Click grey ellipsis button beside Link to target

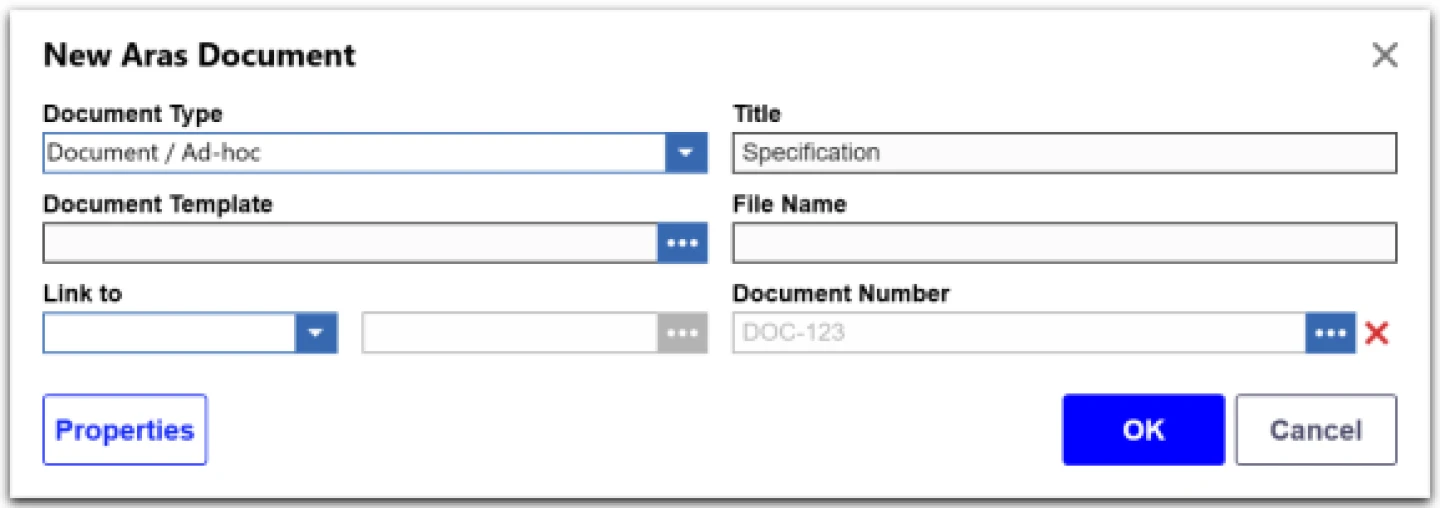coord(682,333)
